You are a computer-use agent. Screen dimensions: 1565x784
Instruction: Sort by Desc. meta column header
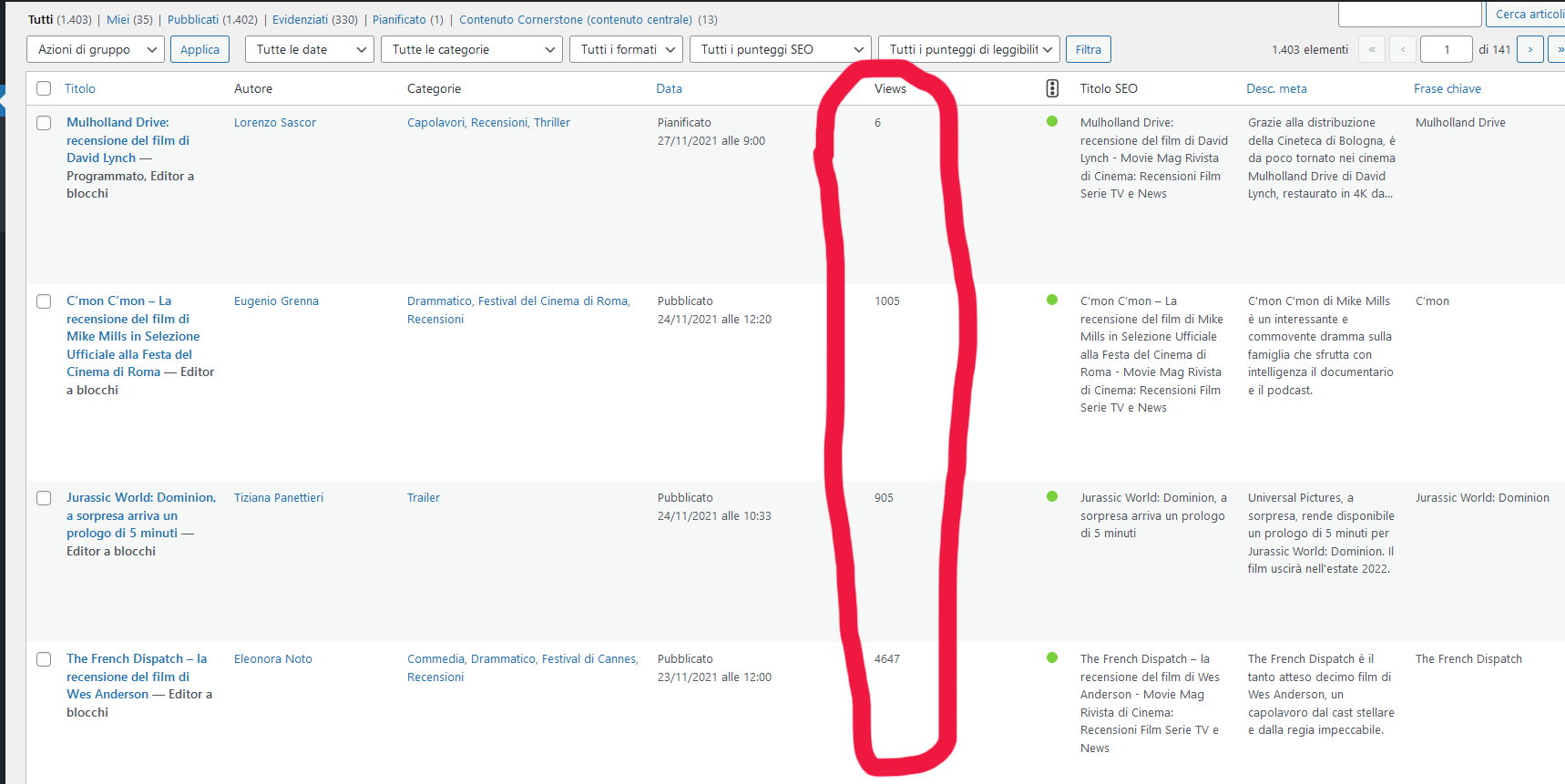pyautogui.click(x=1276, y=88)
